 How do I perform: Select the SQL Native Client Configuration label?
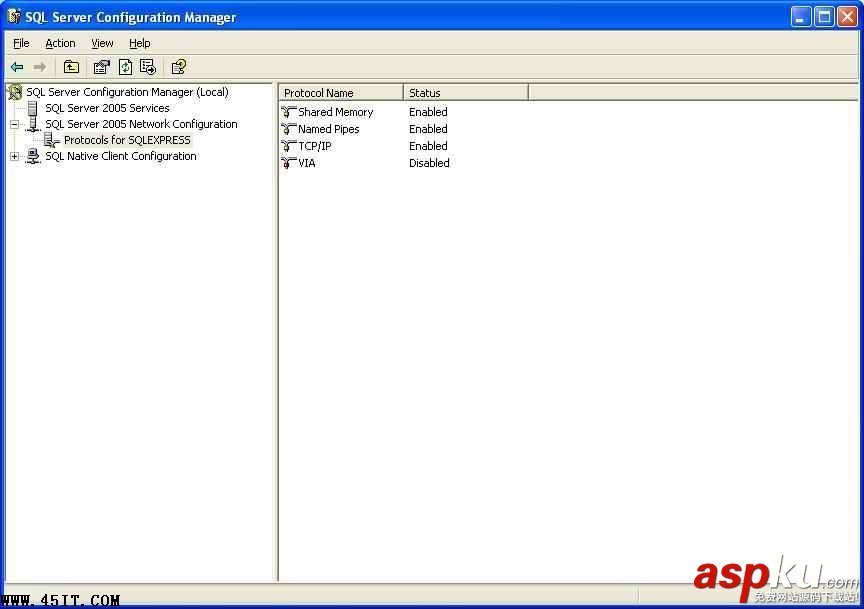[121, 156]
